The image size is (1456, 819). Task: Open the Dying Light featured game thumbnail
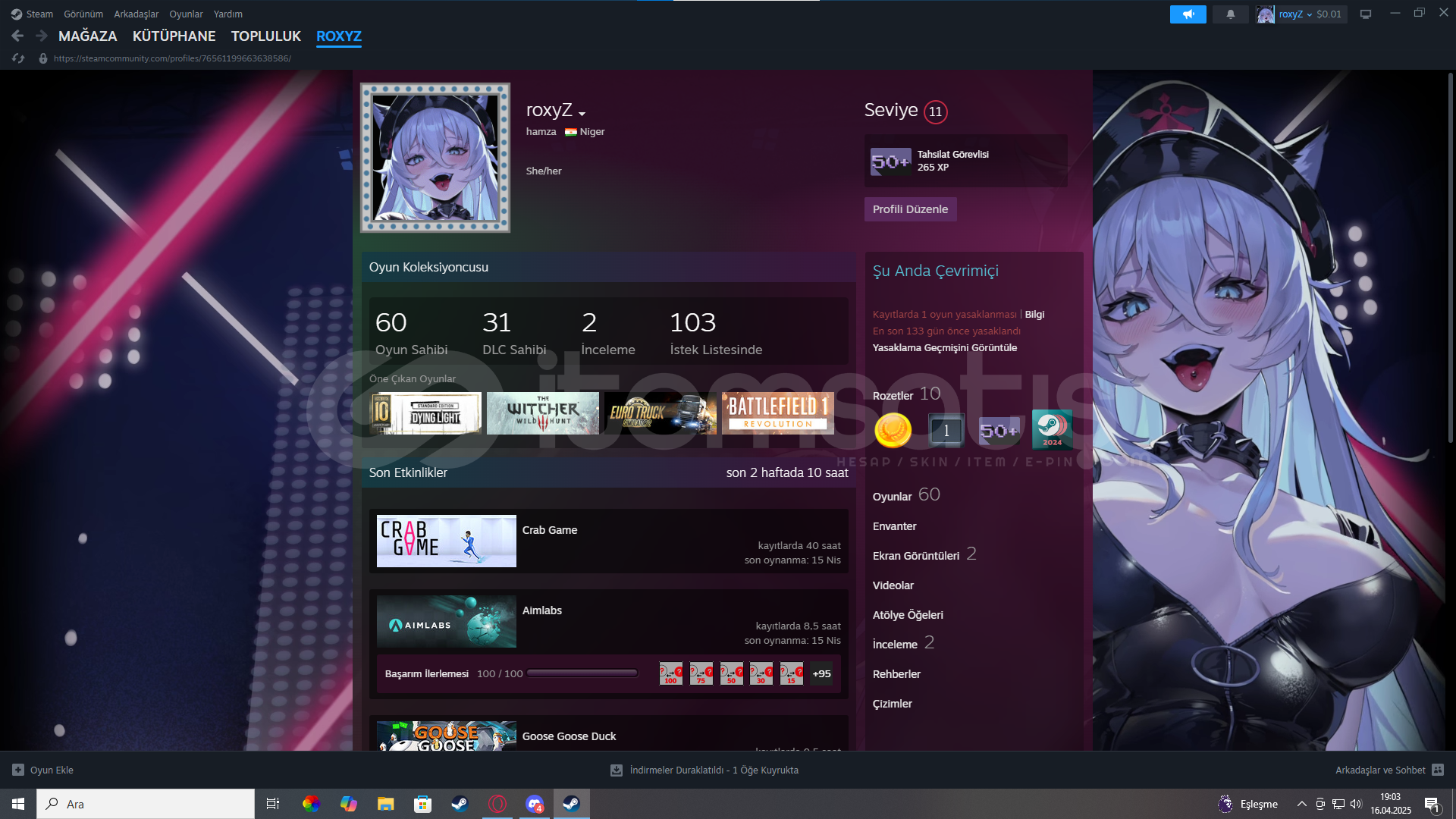click(425, 413)
